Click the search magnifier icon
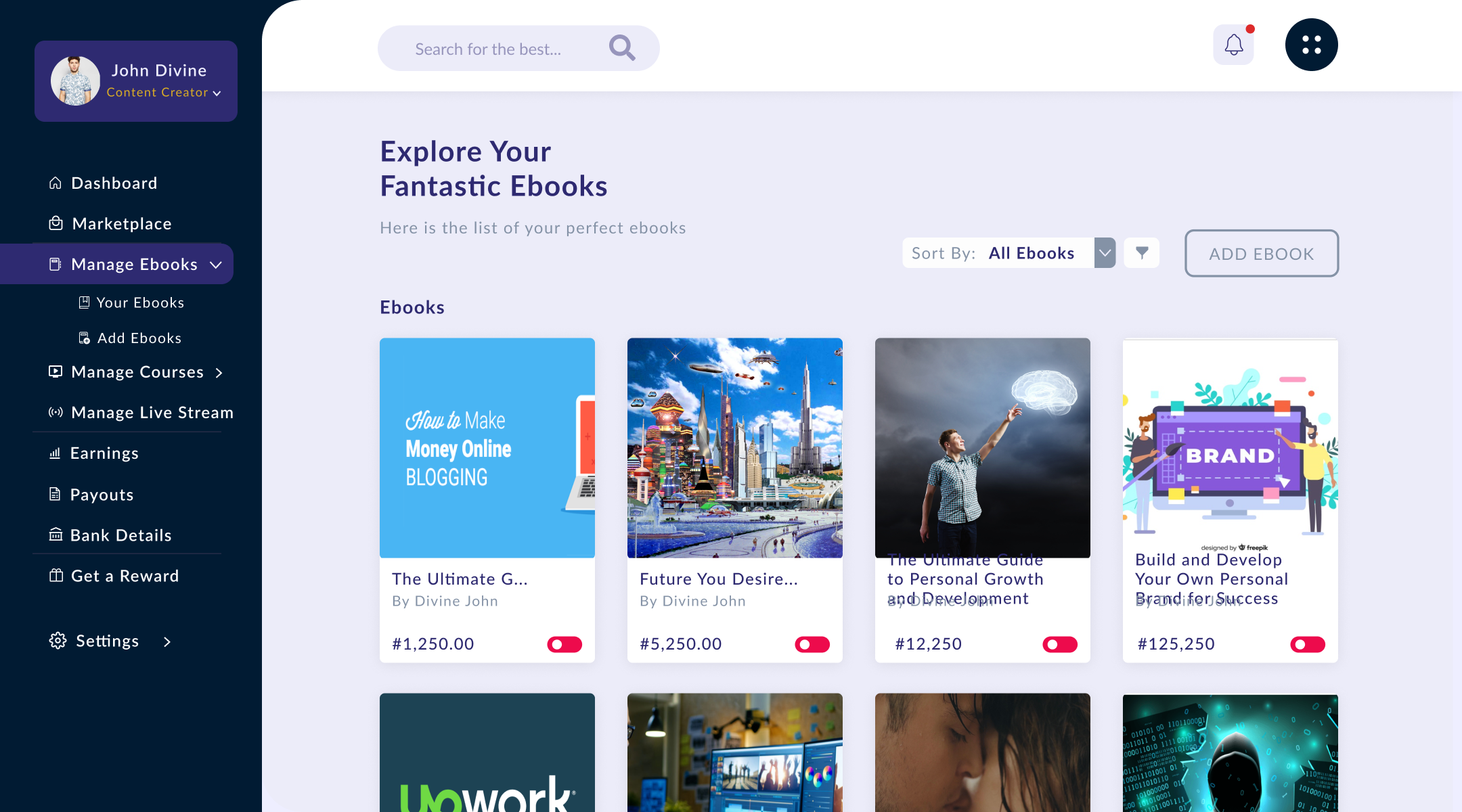The image size is (1462, 812). click(621, 48)
